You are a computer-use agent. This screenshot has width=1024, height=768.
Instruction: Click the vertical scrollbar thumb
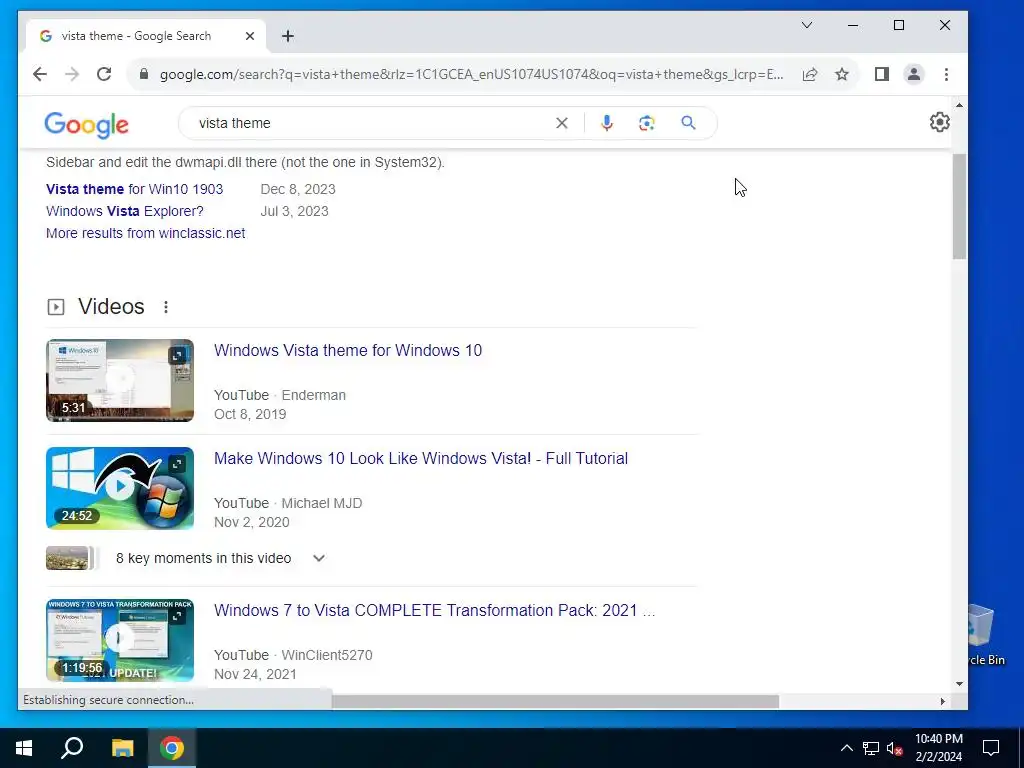(959, 207)
